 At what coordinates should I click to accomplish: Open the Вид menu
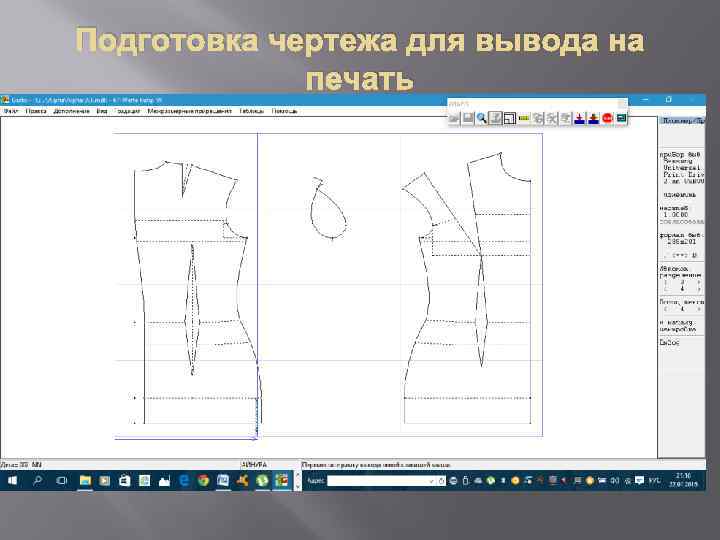click(x=102, y=111)
